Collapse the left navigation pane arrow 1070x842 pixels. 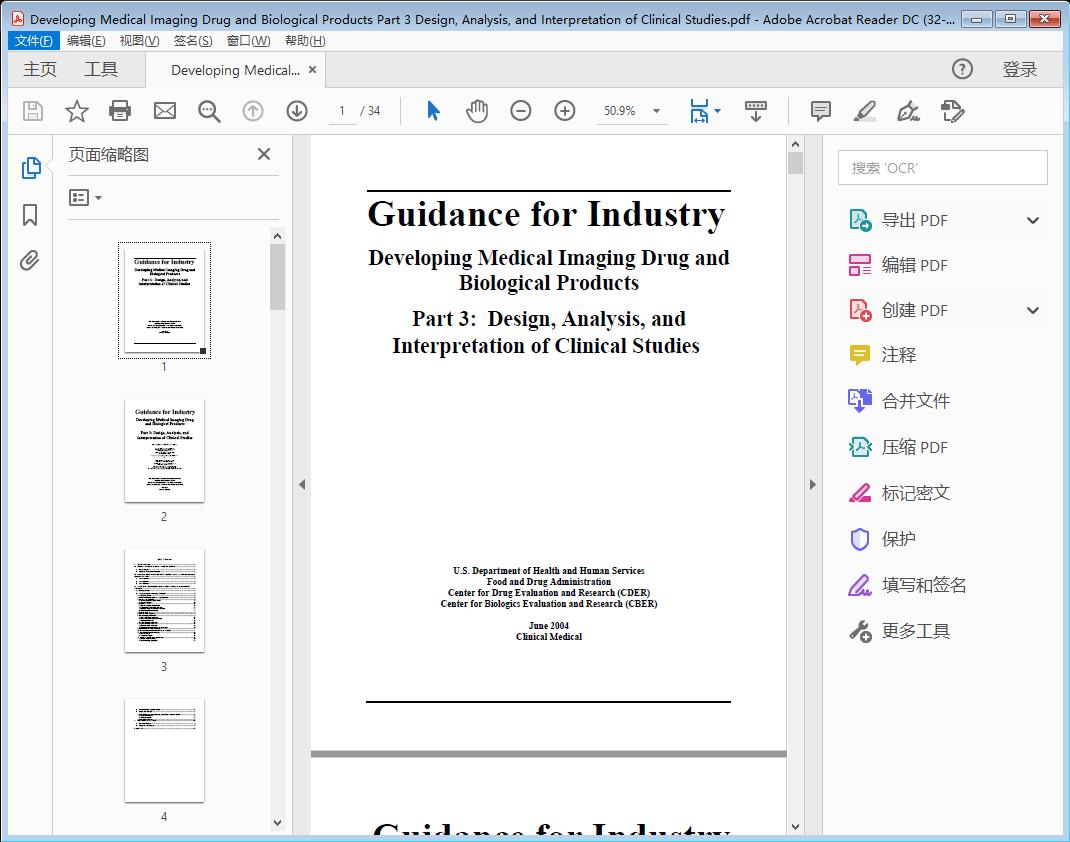[x=302, y=484]
